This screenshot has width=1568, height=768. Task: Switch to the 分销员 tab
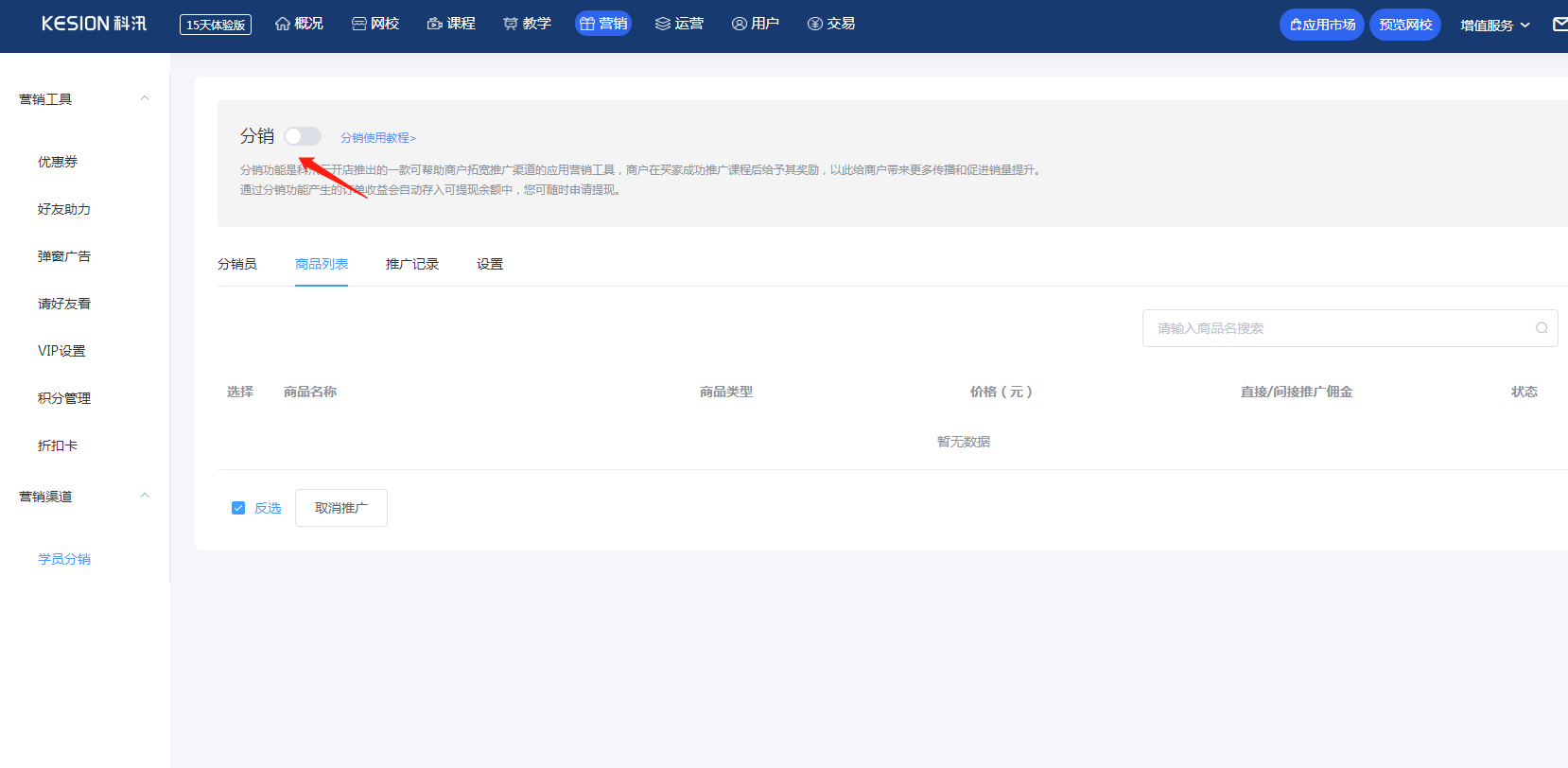coord(237,264)
